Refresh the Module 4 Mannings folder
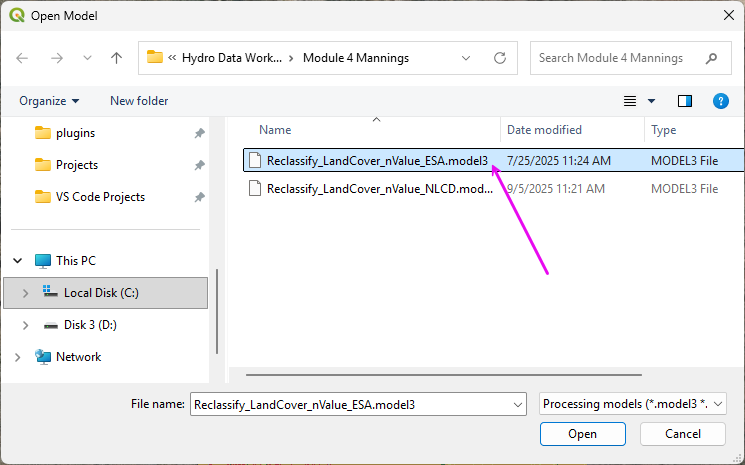 (500, 58)
